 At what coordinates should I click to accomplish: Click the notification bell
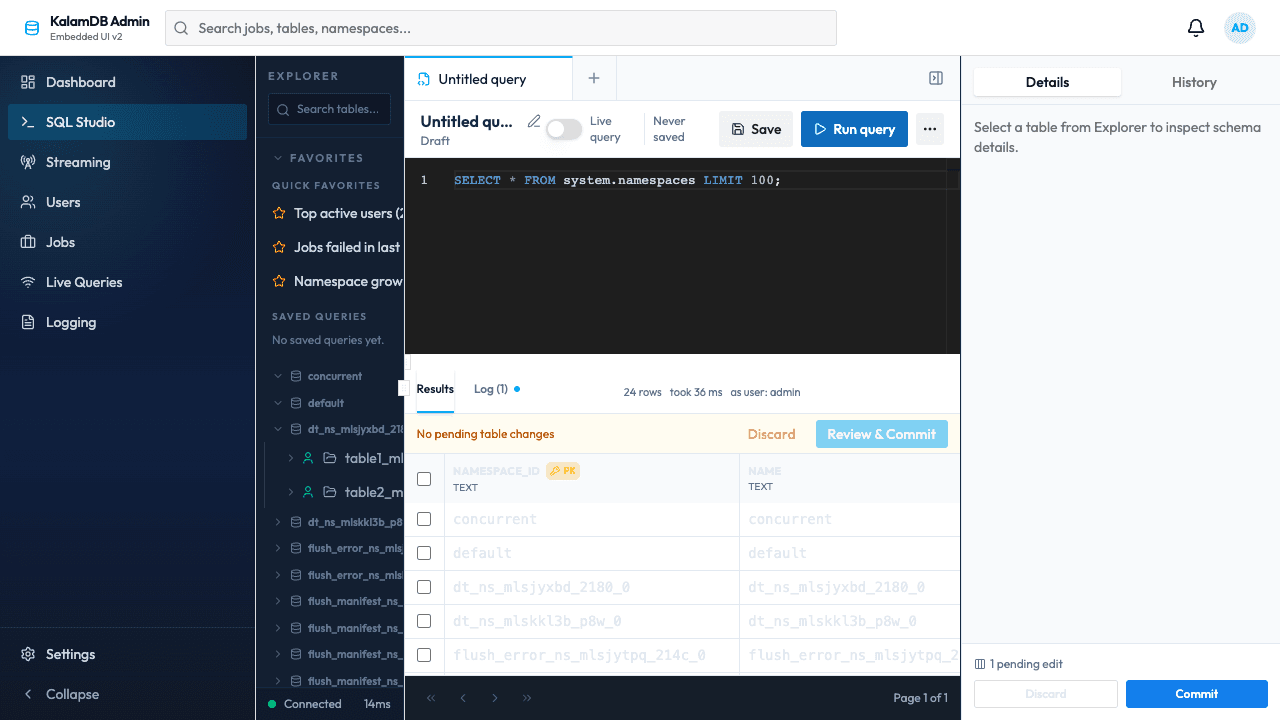pos(1195,27)
